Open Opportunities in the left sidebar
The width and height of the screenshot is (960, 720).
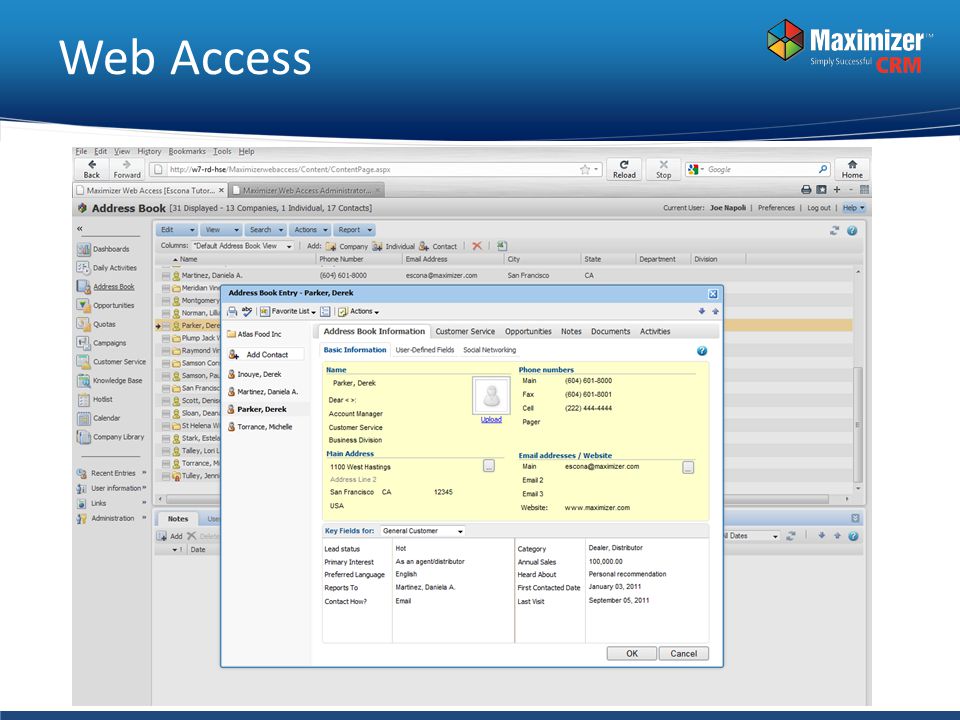tap(105, 305)
